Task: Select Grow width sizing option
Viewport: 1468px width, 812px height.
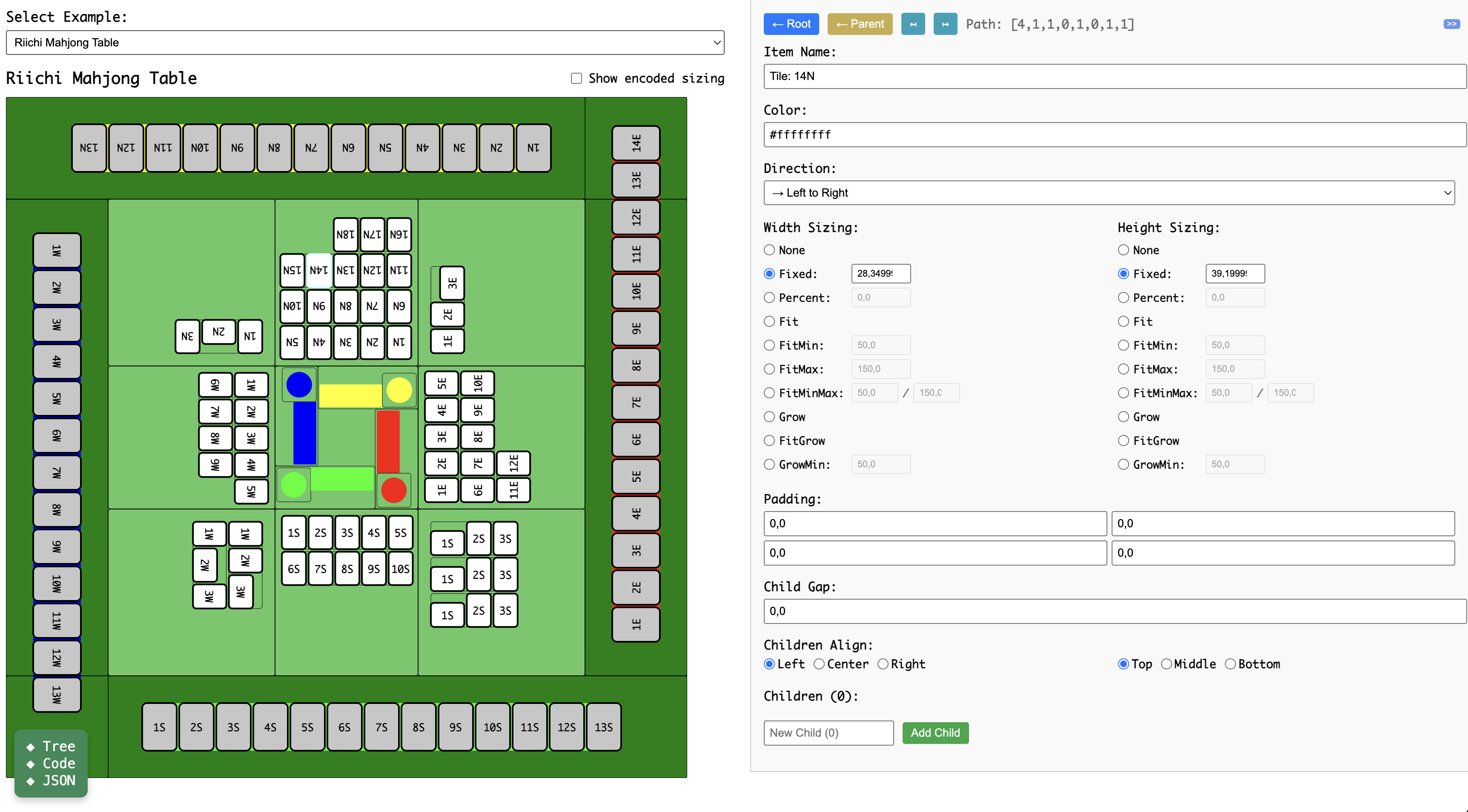Action: point(768,417)
